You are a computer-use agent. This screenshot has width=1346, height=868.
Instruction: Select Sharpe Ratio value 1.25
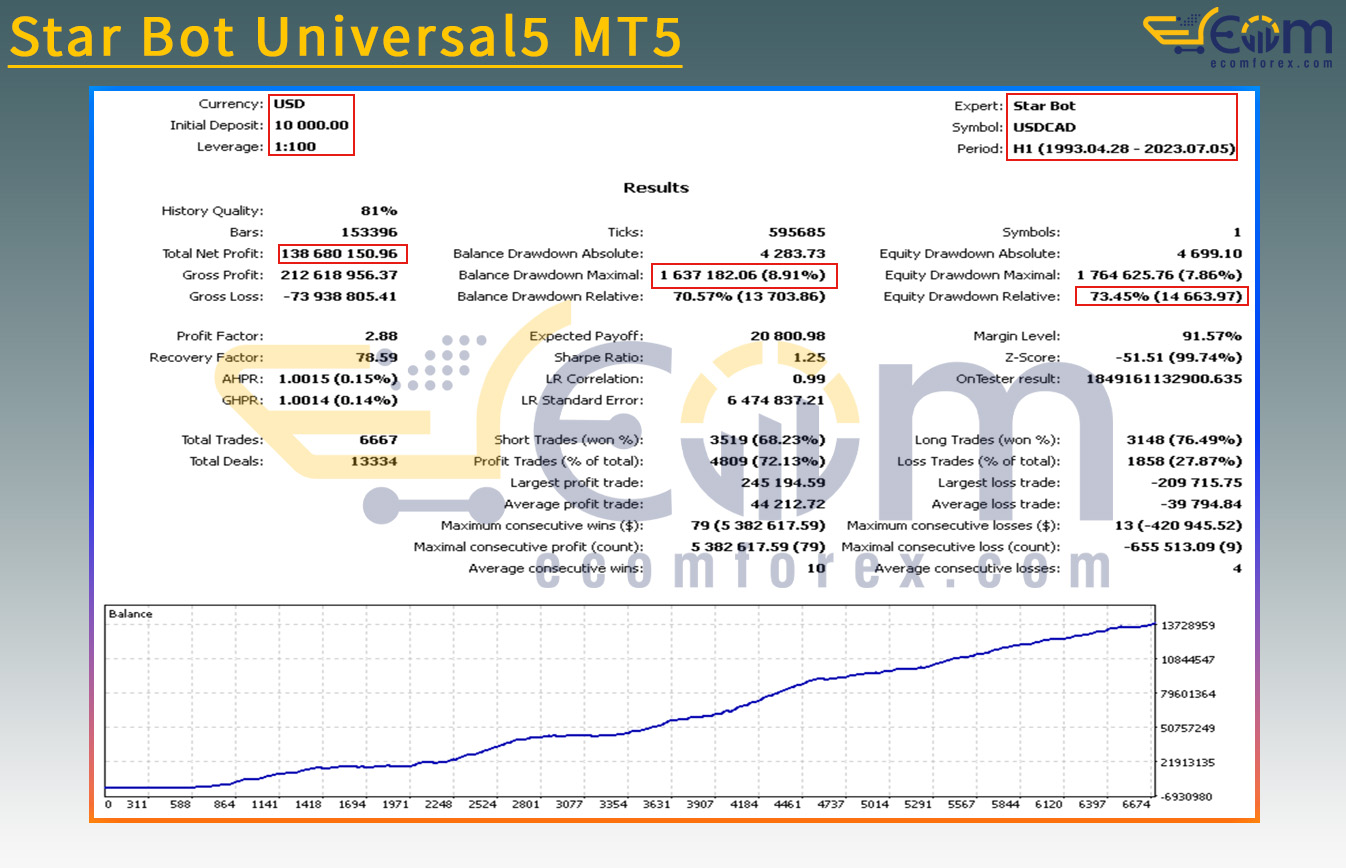810,358
